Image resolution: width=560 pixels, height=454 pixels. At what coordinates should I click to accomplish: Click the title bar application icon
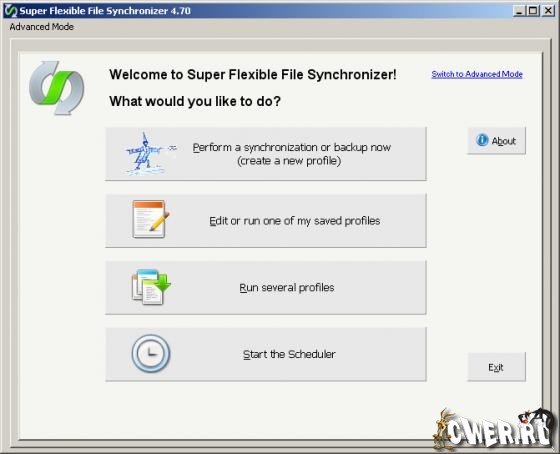[10, 11]
